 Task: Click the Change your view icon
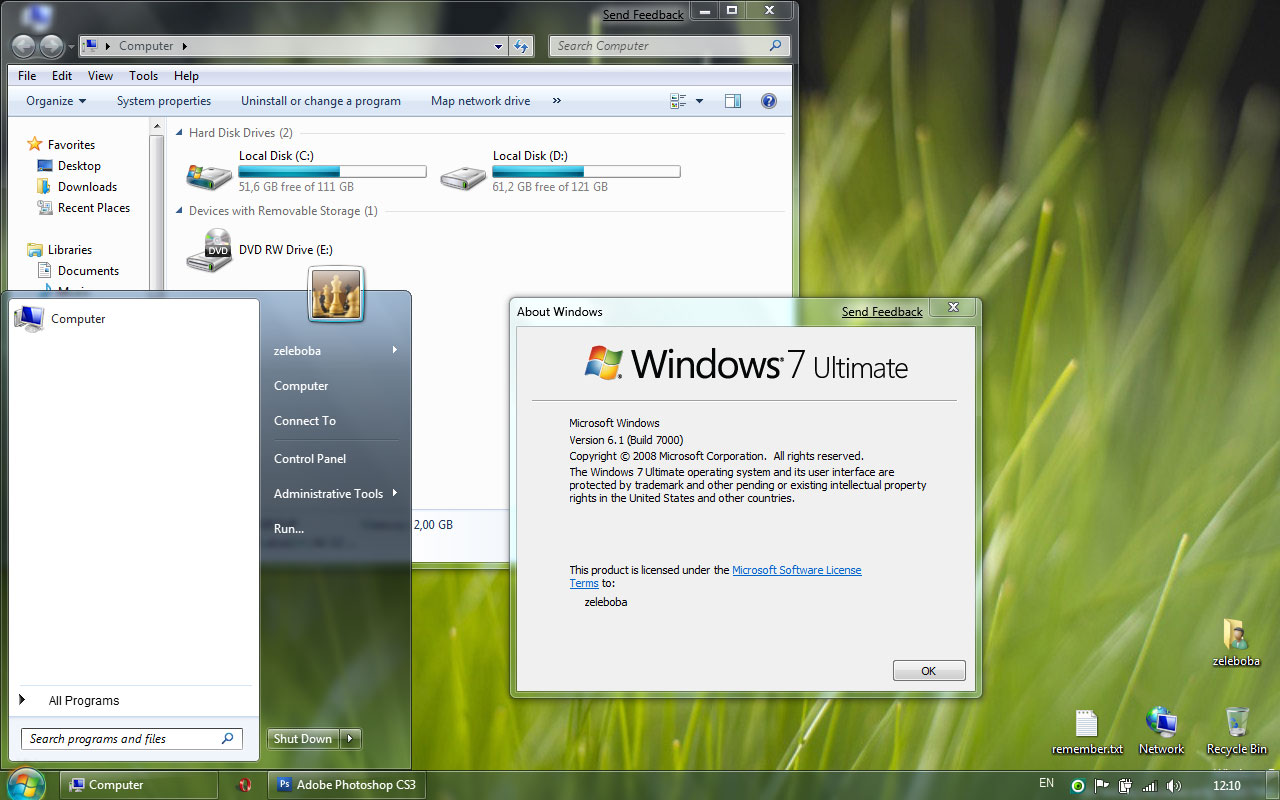click(x=678, y=101)
